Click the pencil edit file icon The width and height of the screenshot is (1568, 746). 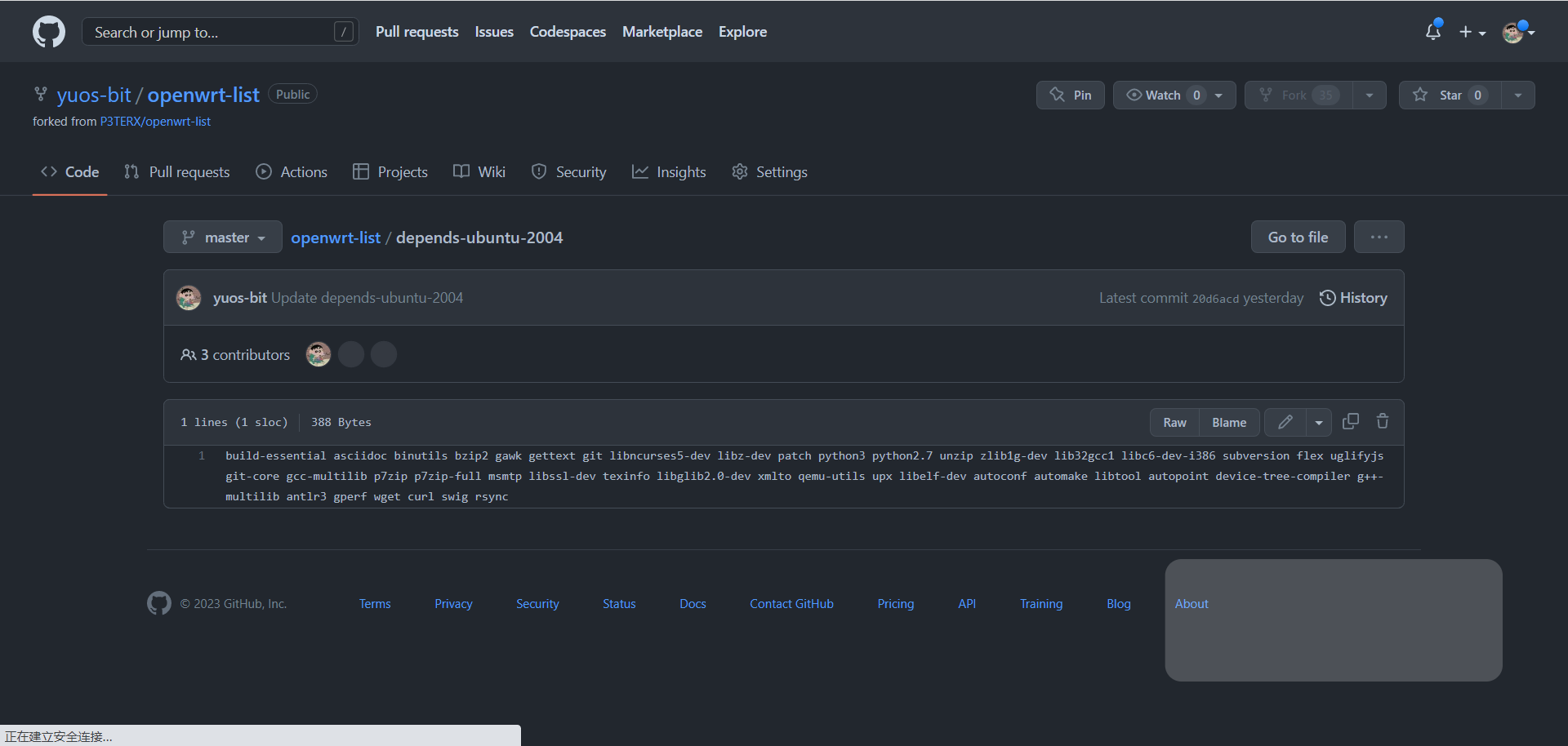click(x=1285, y=422)
